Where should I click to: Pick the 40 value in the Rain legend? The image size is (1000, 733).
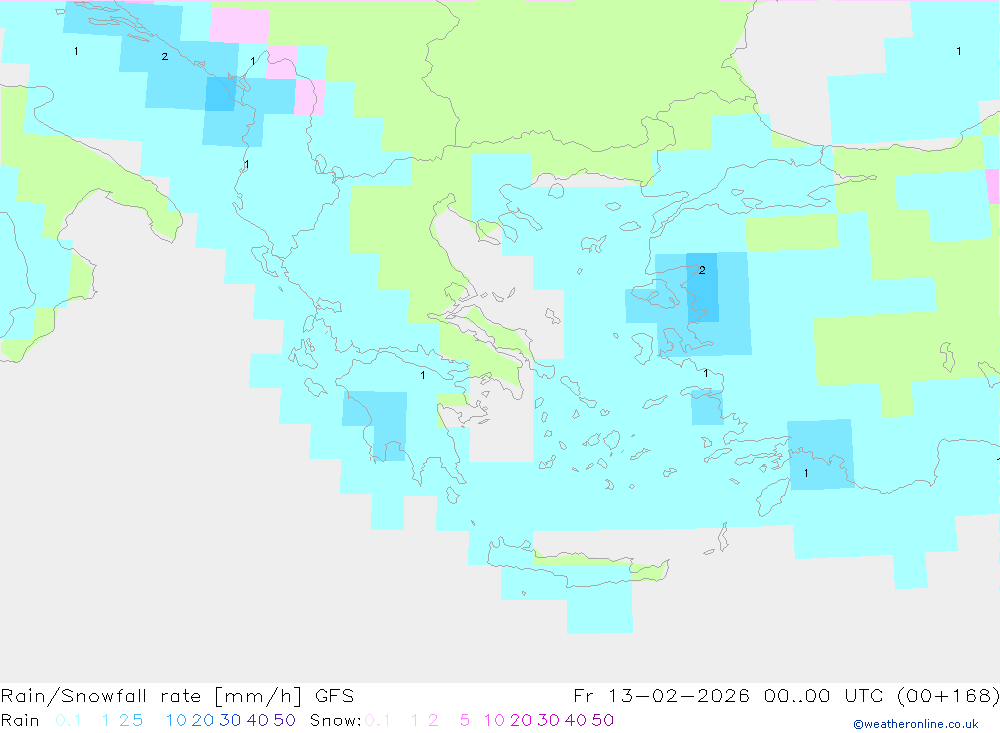click(258, 720)
